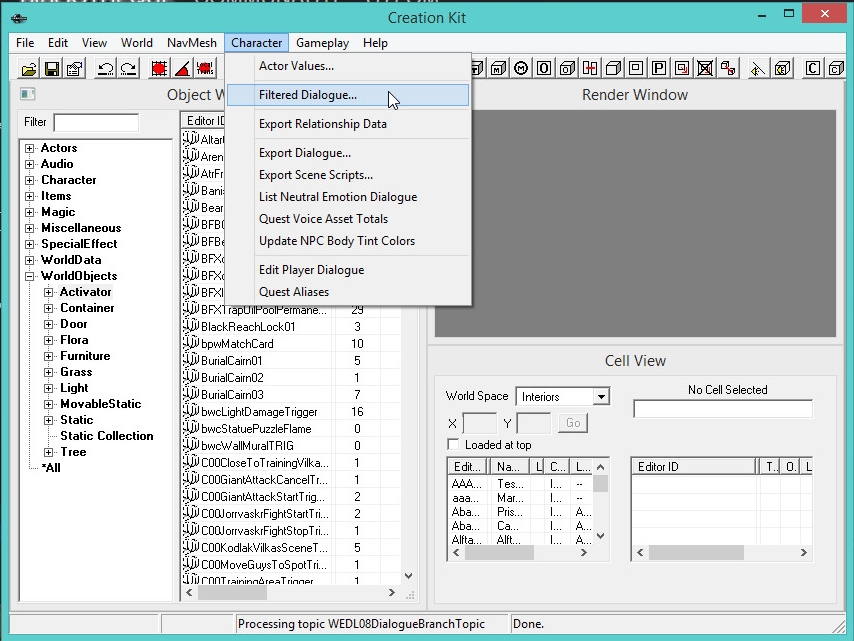Select Update NPC Body Tint Colors
The width and height of the screenshot is (854, 641).
point(347,241)
